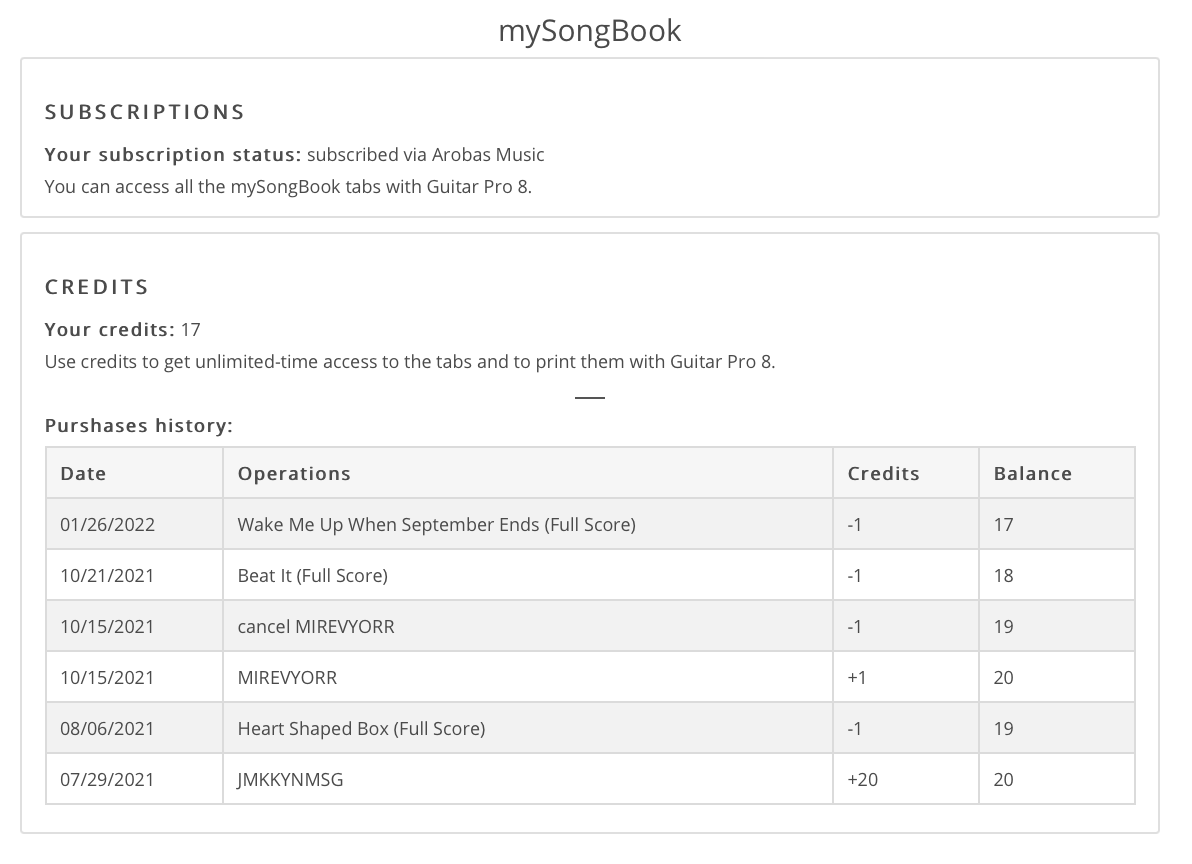Click the +20 credits value
Screen dimensions: 1192x864
pyautogui.click(x=863, y=779)
